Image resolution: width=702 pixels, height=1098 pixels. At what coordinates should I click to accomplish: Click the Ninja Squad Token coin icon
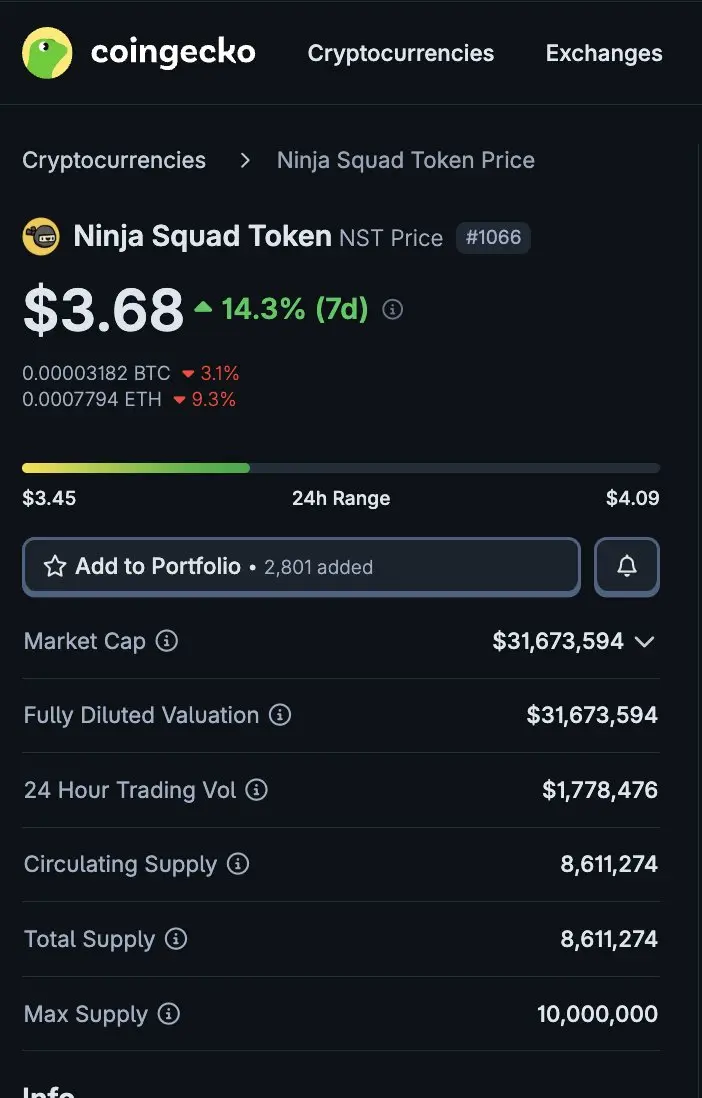point(41,237)
